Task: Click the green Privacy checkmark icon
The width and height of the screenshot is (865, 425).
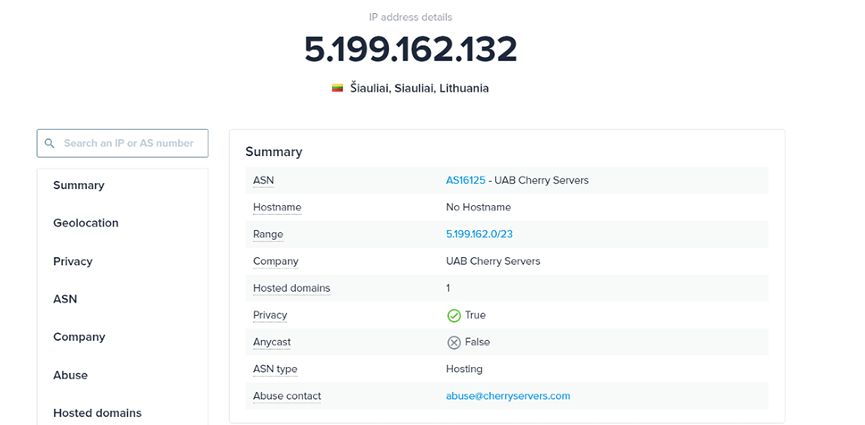Action: (453, 315)
